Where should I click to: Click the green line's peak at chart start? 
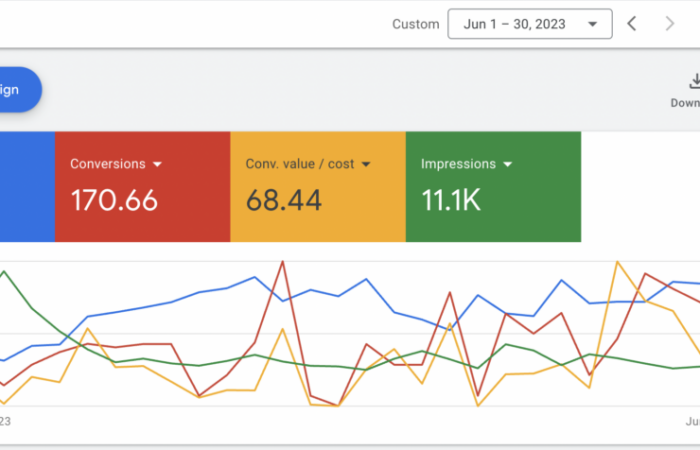click(x=6, y=270)
